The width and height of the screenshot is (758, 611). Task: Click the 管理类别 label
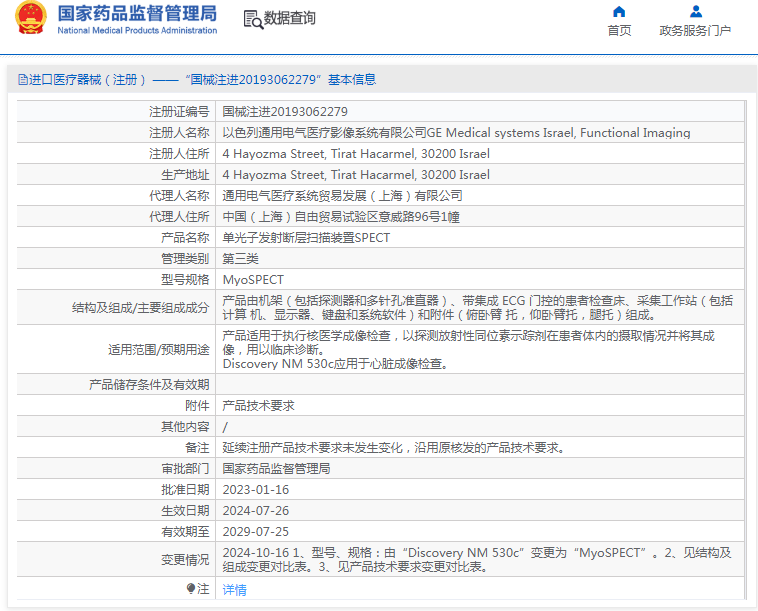(185, 259)
